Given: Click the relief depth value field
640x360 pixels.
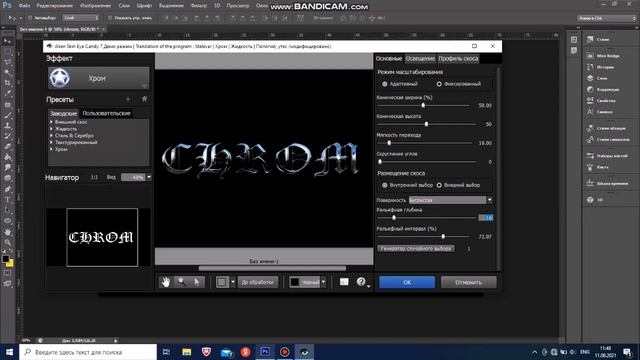Looking at the screenshot, I should tap(486, 218).
